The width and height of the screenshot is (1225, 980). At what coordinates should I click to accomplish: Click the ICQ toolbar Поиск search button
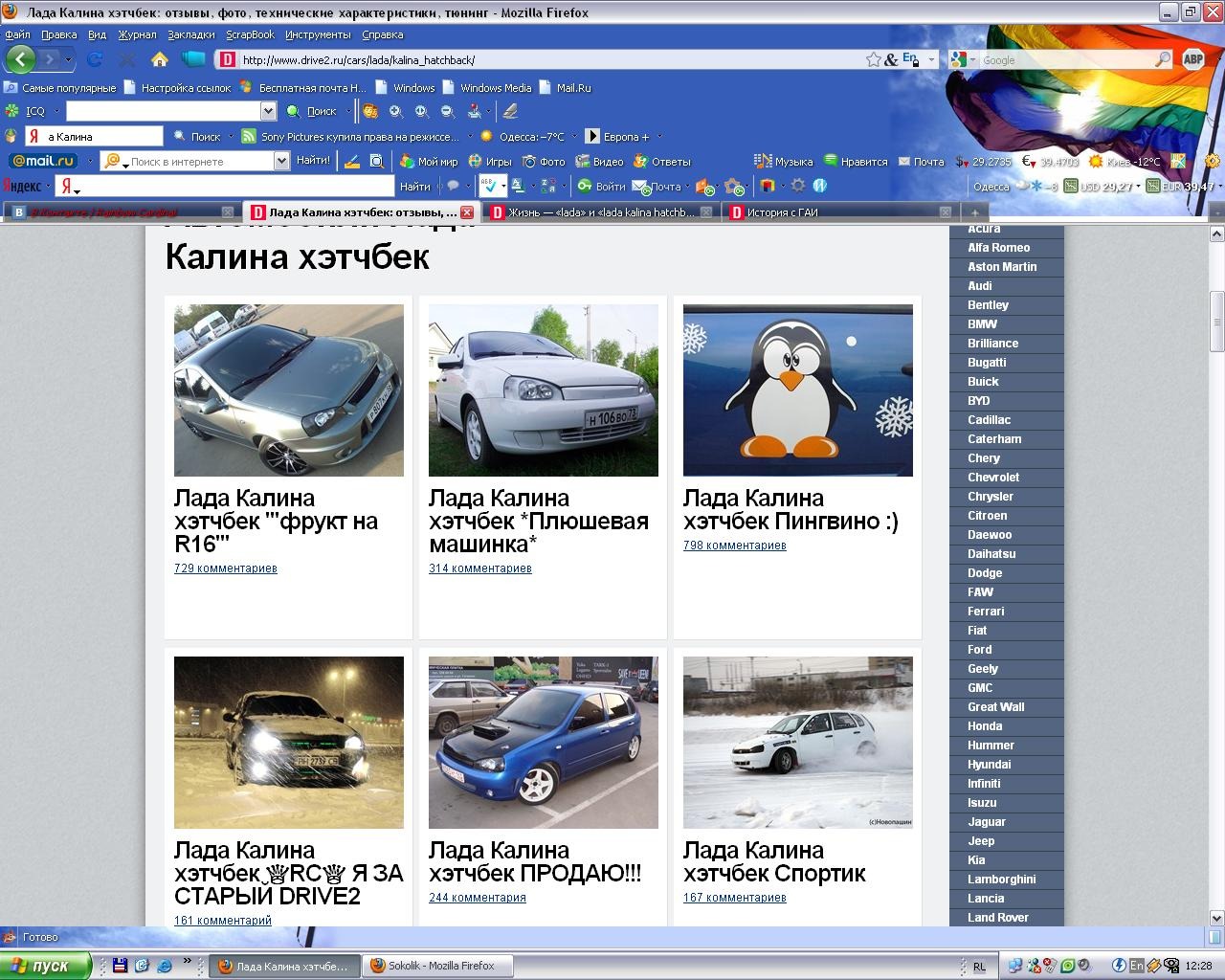(312, 111)
